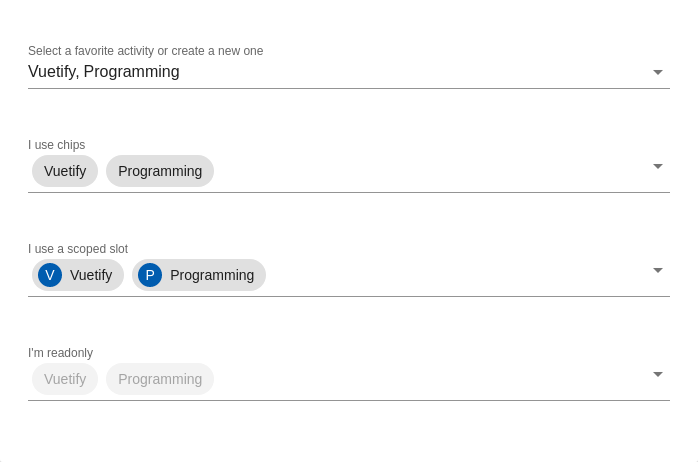
Task: Select the Programming chip under 'I use chips'
Action: 160,171
